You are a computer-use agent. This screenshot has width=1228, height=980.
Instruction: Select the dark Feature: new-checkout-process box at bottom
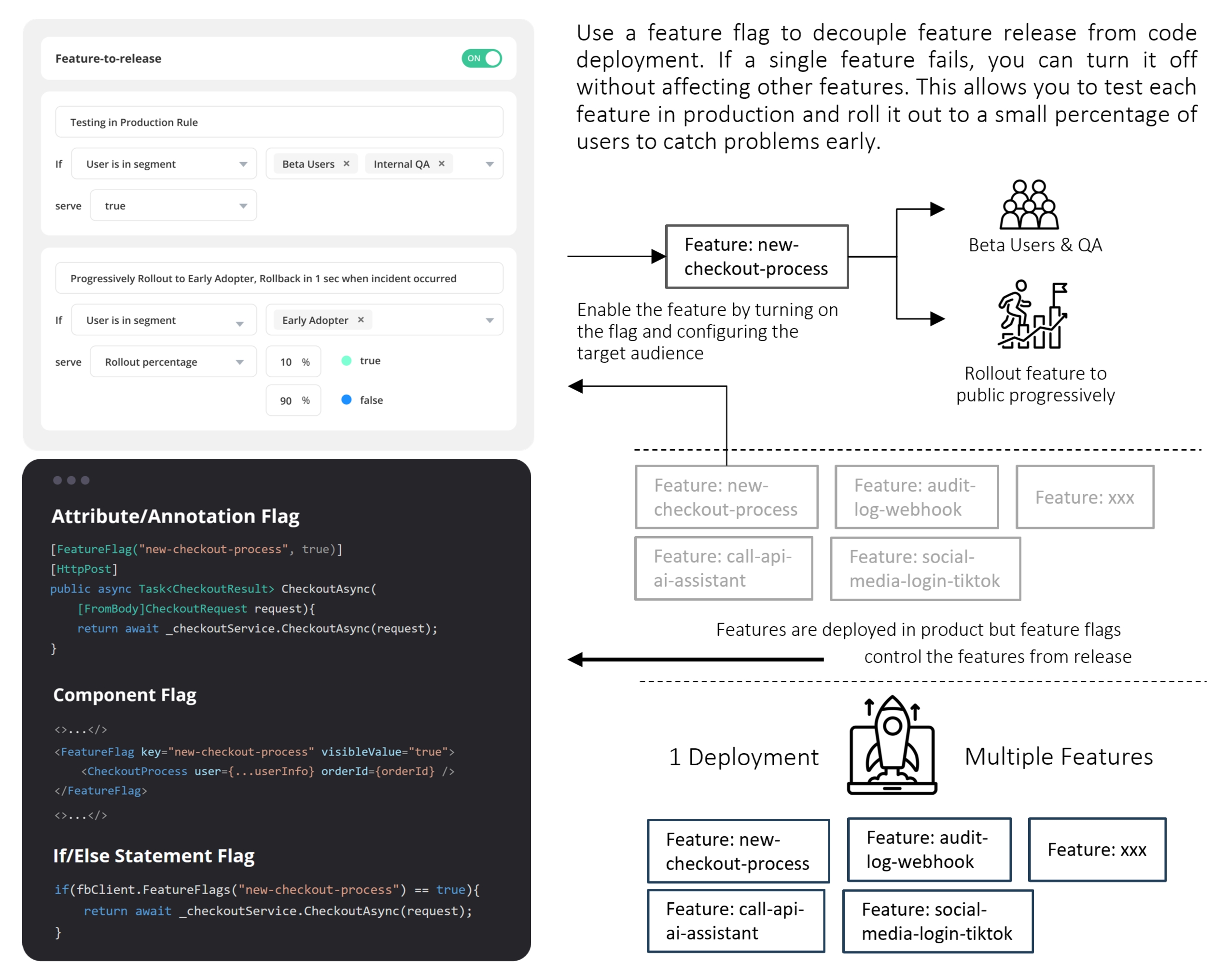[738, 851]
